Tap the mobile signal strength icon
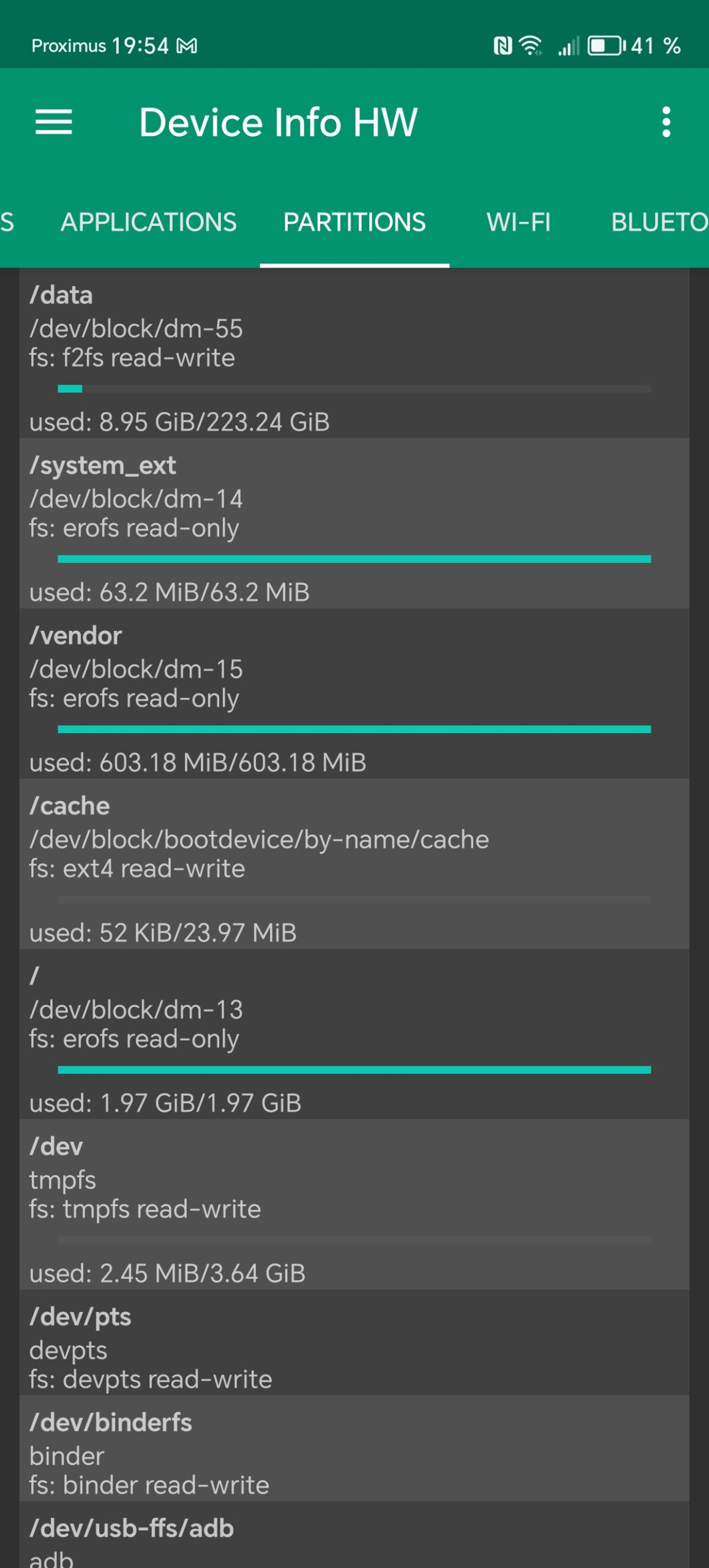 coord(569,46)
